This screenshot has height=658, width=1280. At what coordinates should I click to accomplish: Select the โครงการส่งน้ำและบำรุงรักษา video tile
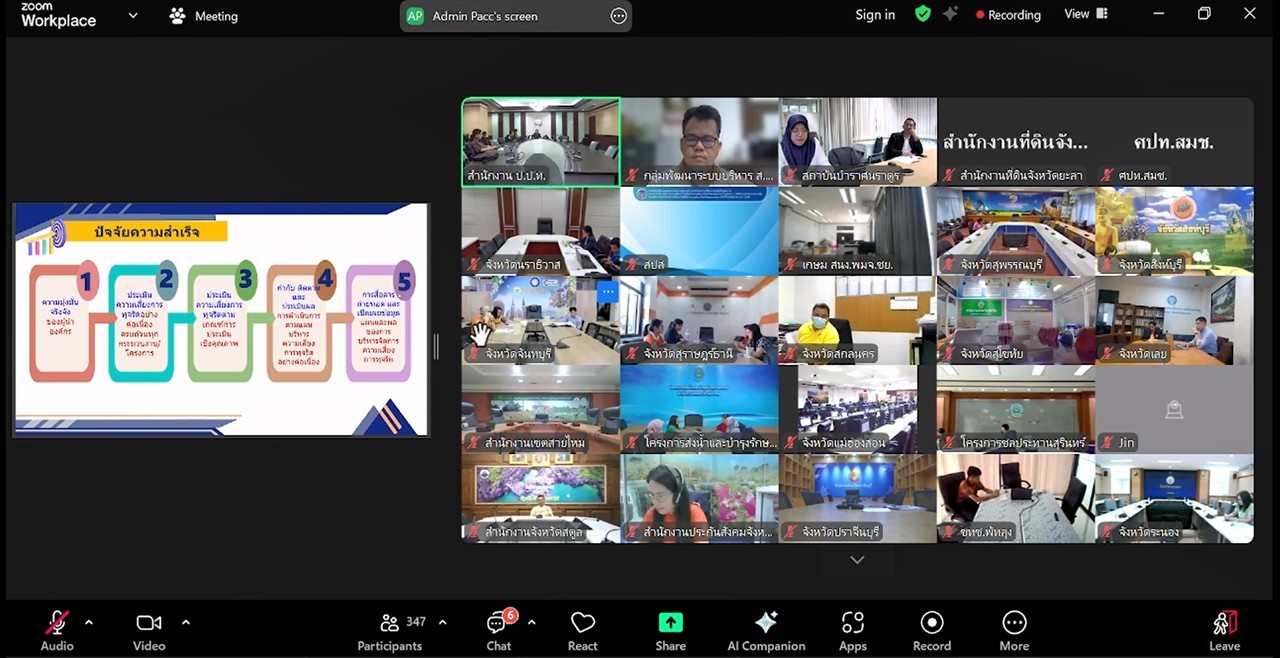(x=699, y=409)
